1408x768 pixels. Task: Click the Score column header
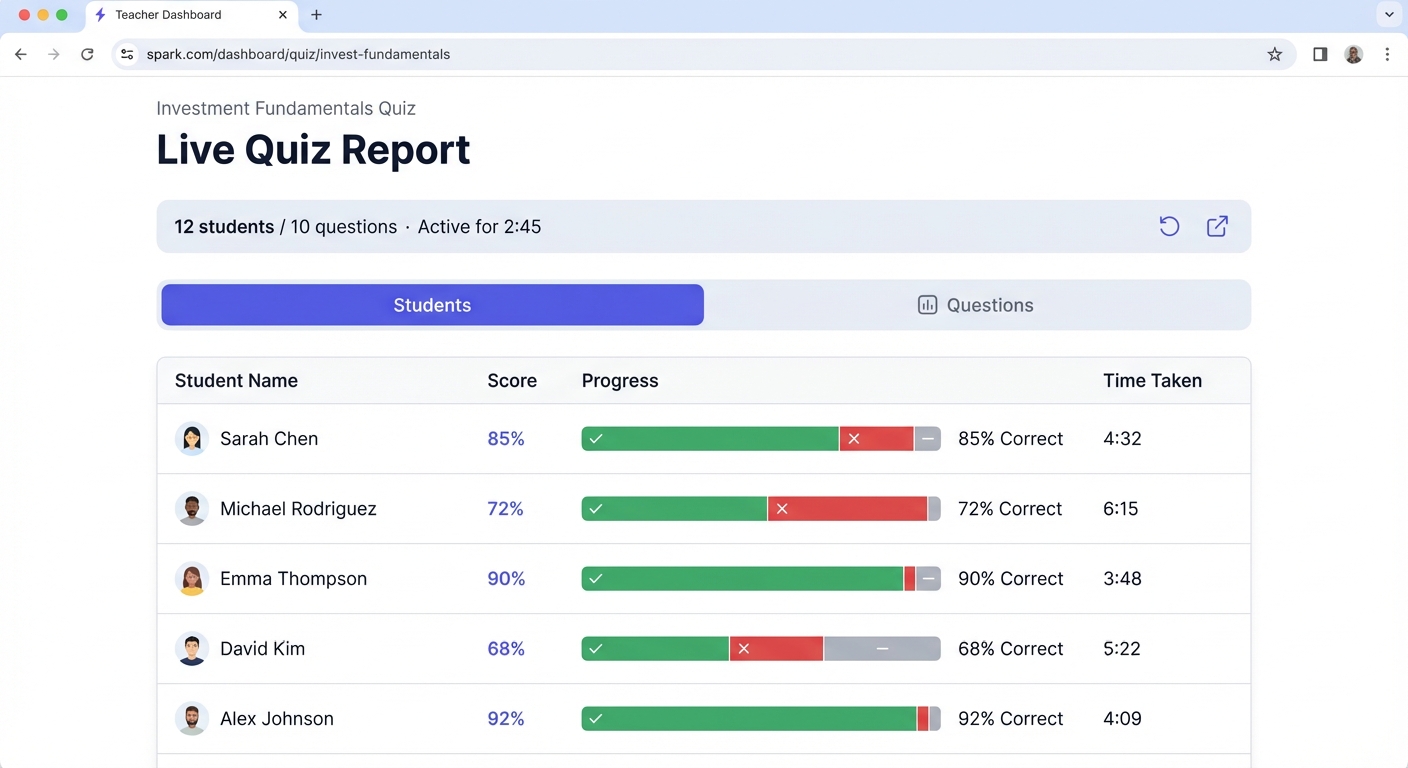pyautogui.click(x=512, y=381)
